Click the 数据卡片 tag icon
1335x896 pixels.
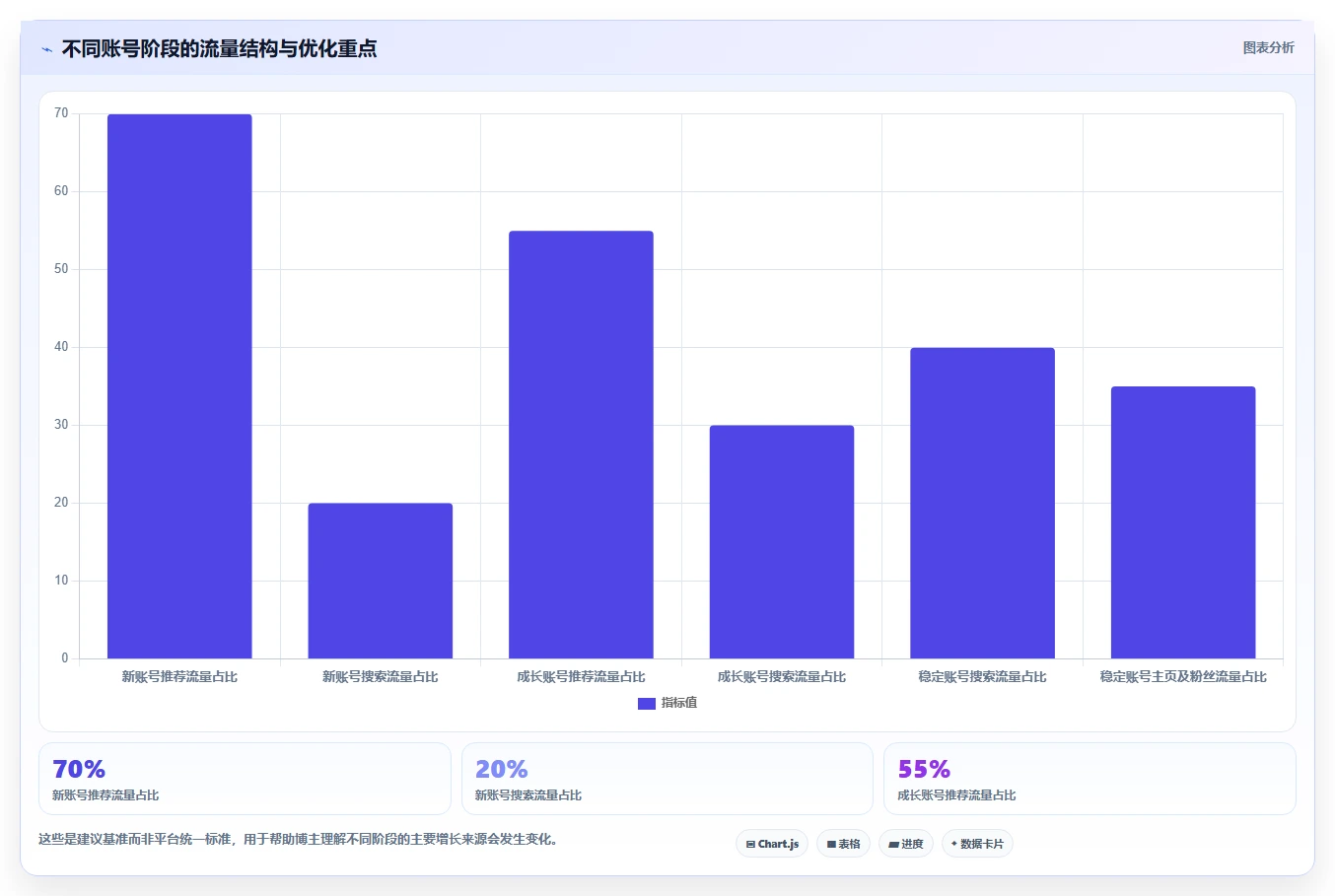(x=954, y=844)
